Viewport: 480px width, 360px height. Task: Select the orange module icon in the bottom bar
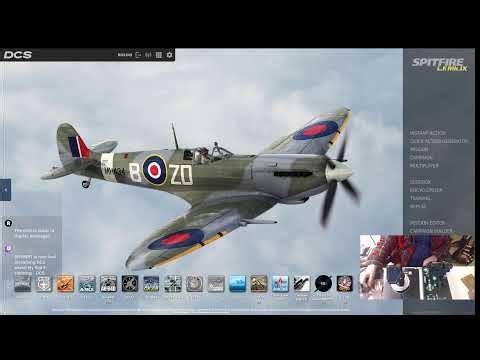click(x=65, y=284)
